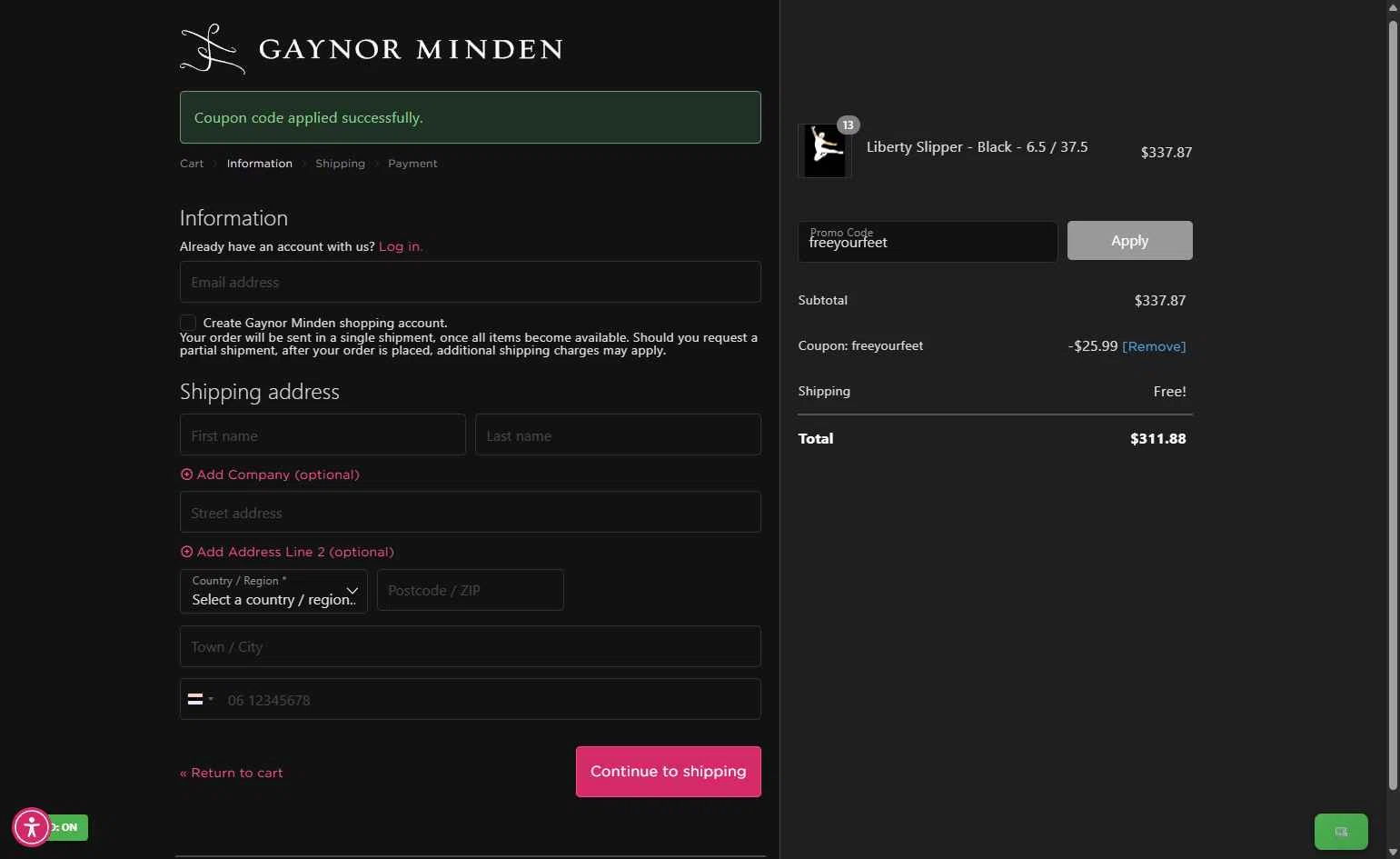Screen dimensions: 1400x859
Task: Click the quantity badge showing 13
Action: click(848, 125)
